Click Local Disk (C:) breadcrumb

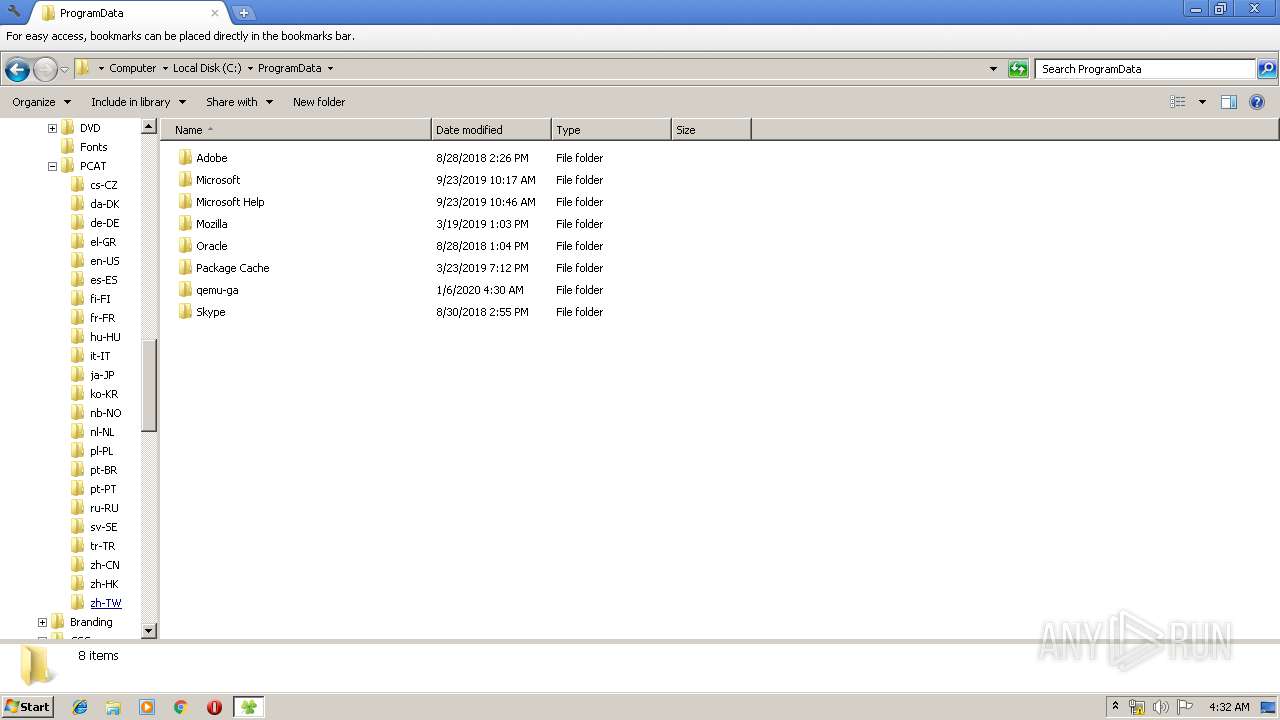[207, 69]
